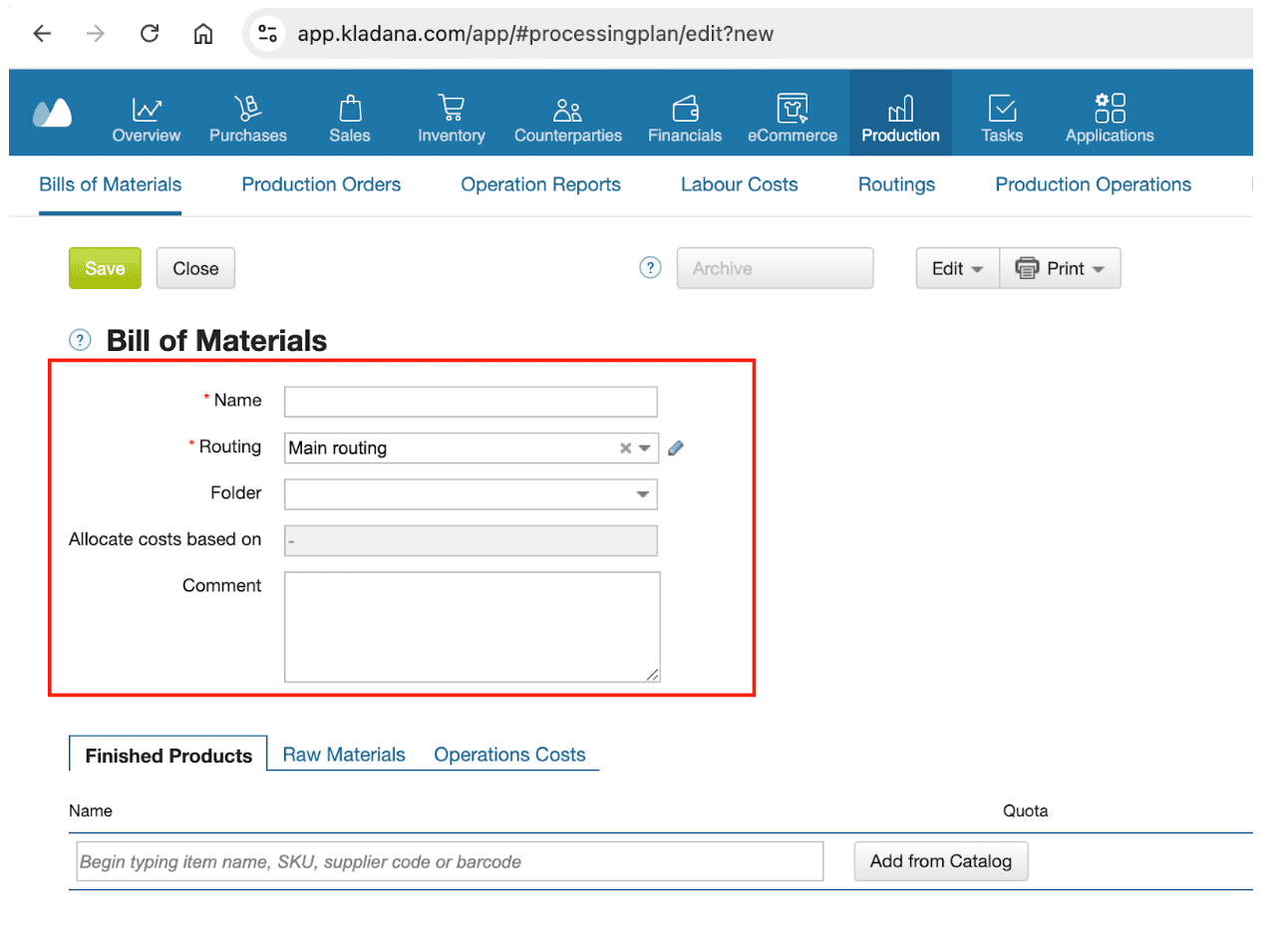Image resolution: width=1288 pixels, height=933 pixels.
Task: Click the Name column header in table
Action: click(91, 810)
